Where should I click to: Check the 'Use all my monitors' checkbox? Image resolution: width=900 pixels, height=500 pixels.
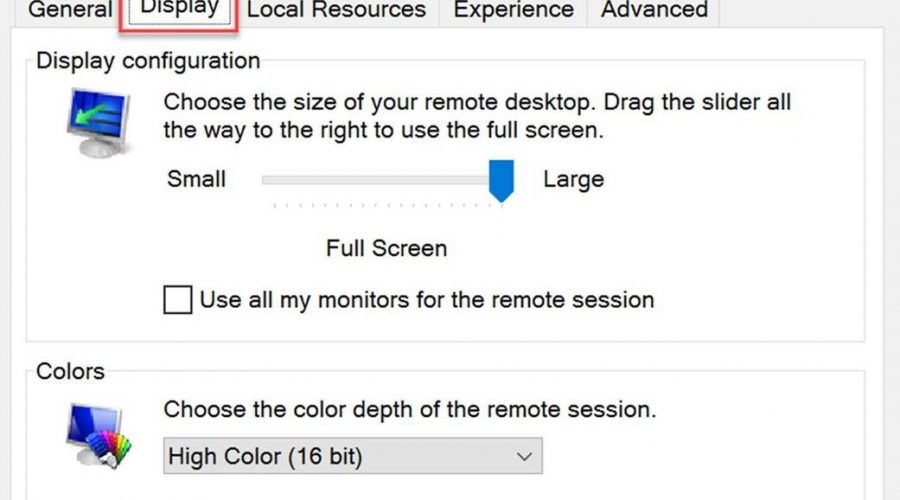(x=178, y=300)
